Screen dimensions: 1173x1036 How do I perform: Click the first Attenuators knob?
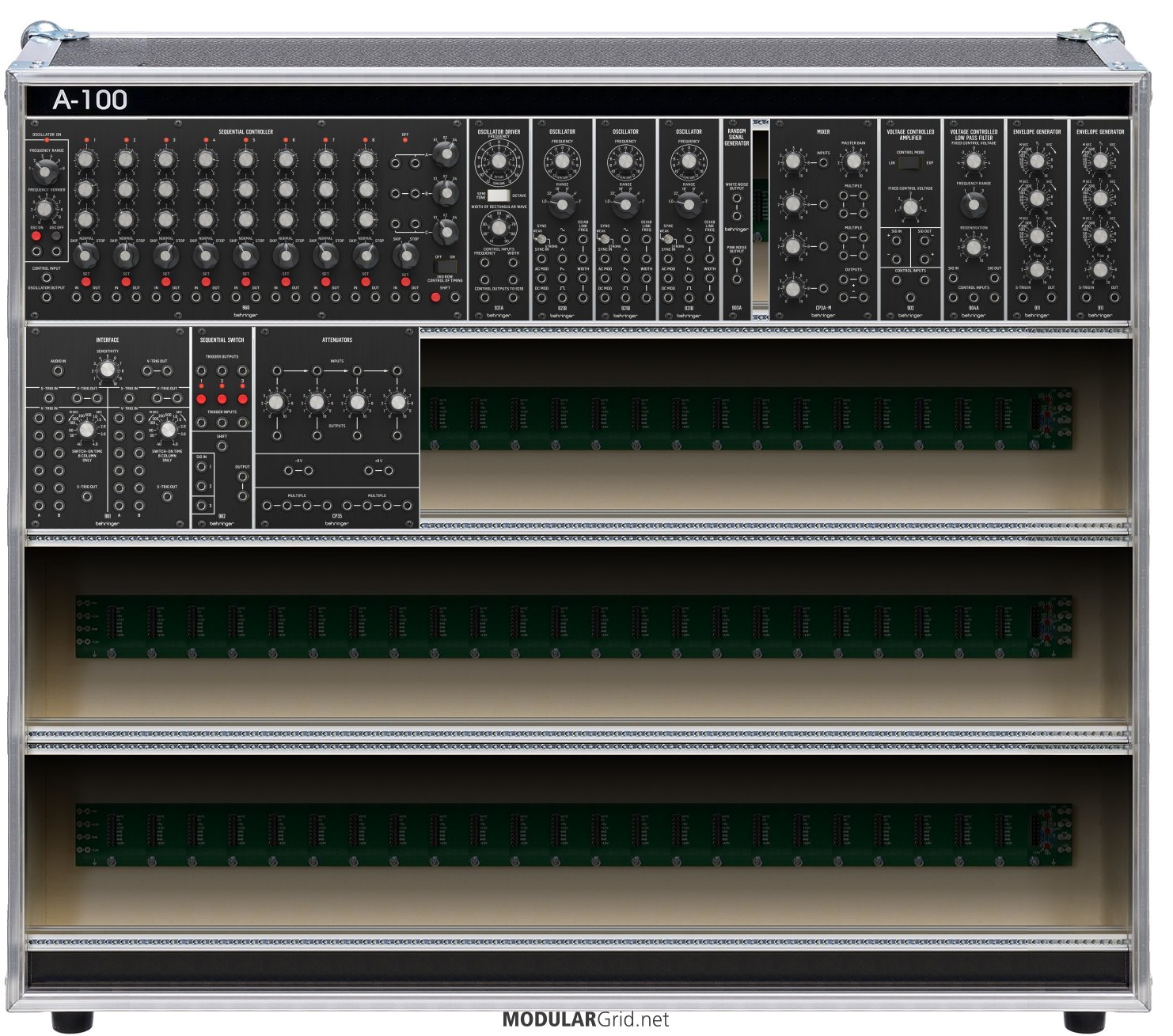(276, 403)
